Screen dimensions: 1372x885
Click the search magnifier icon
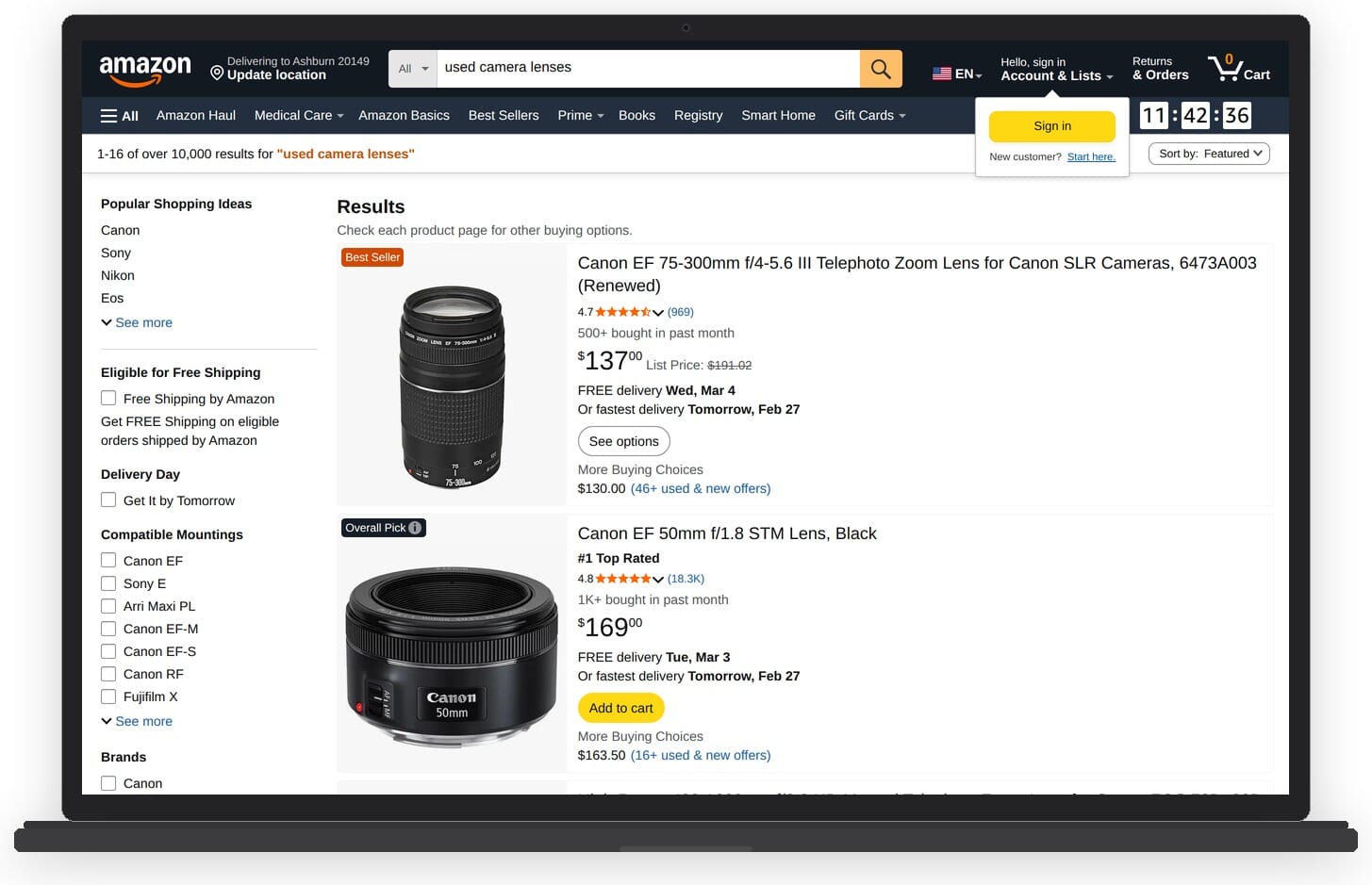point(879,68)
